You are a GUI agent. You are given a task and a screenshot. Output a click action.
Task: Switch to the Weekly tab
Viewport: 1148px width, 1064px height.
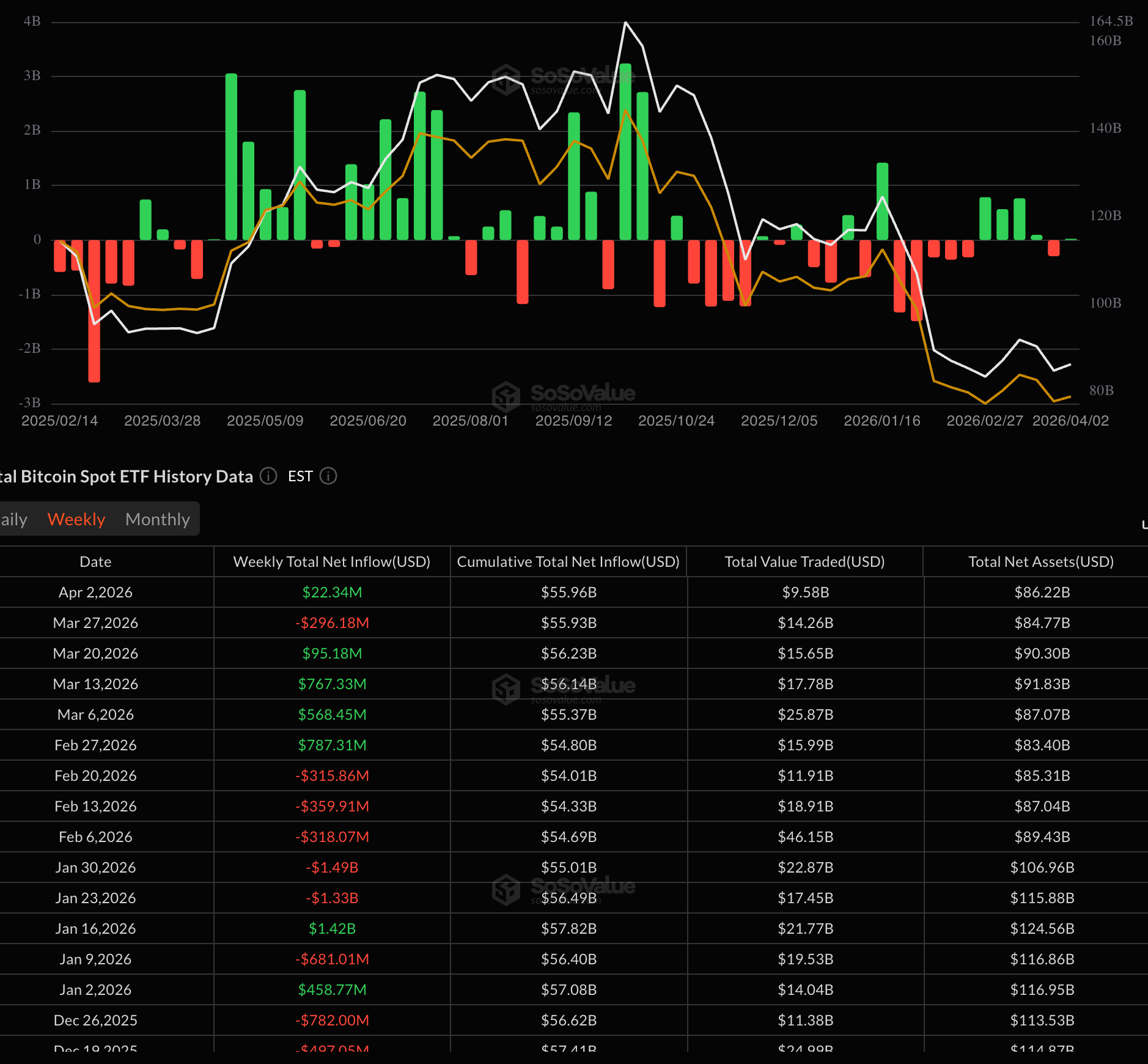(x=76, y=519)
